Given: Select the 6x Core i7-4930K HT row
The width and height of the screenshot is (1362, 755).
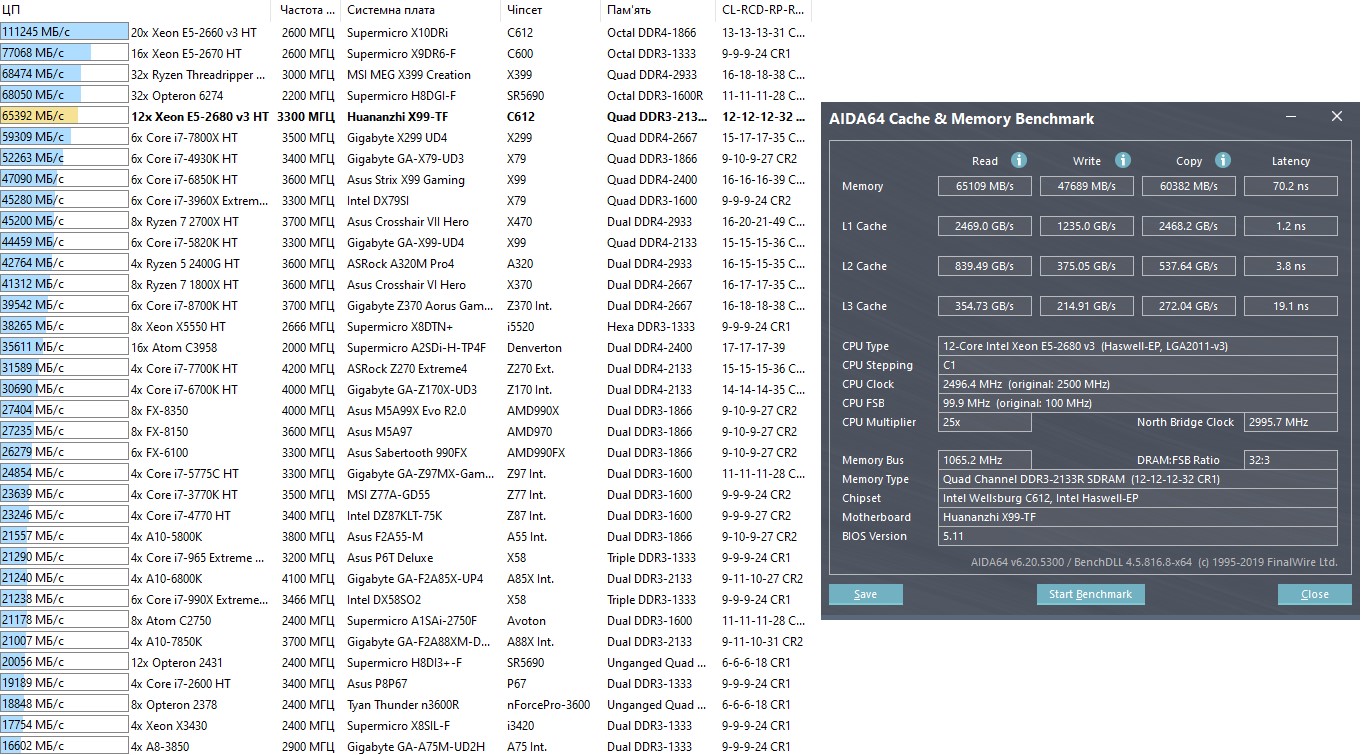Looking at the screenshot, I should click(405, 158).
